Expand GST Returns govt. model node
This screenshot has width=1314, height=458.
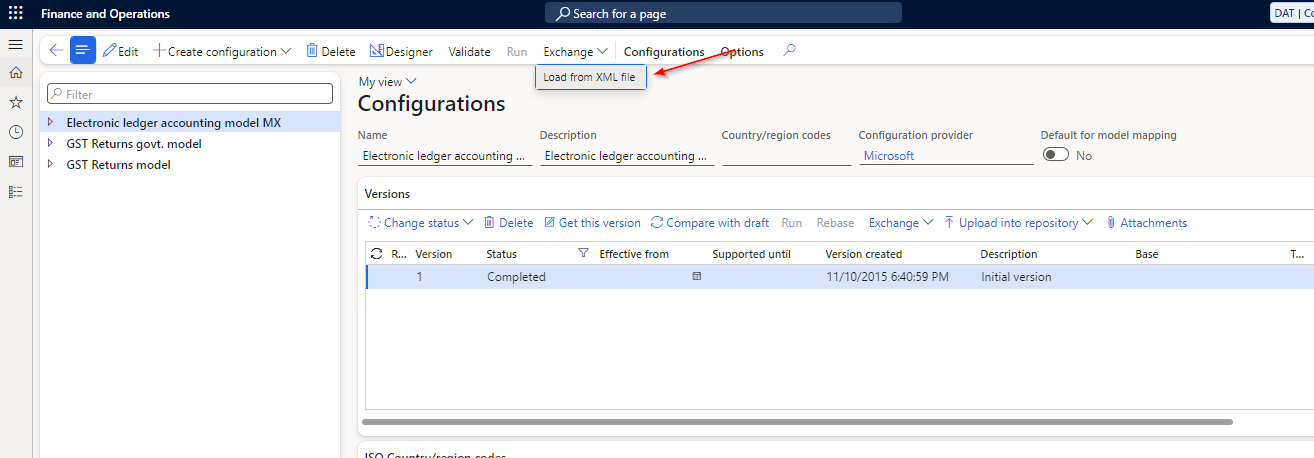(50, 143)
